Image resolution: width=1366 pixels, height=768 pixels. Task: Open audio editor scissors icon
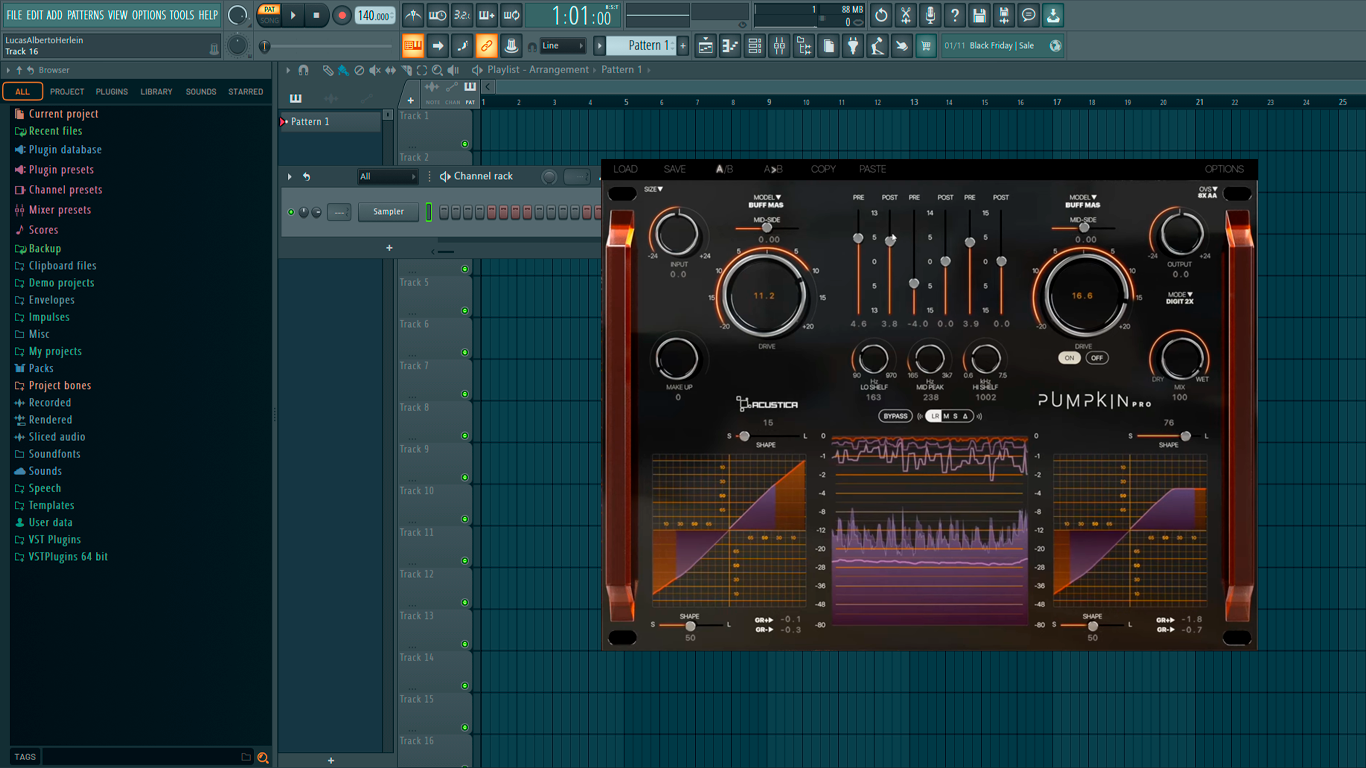pos(905,15)
